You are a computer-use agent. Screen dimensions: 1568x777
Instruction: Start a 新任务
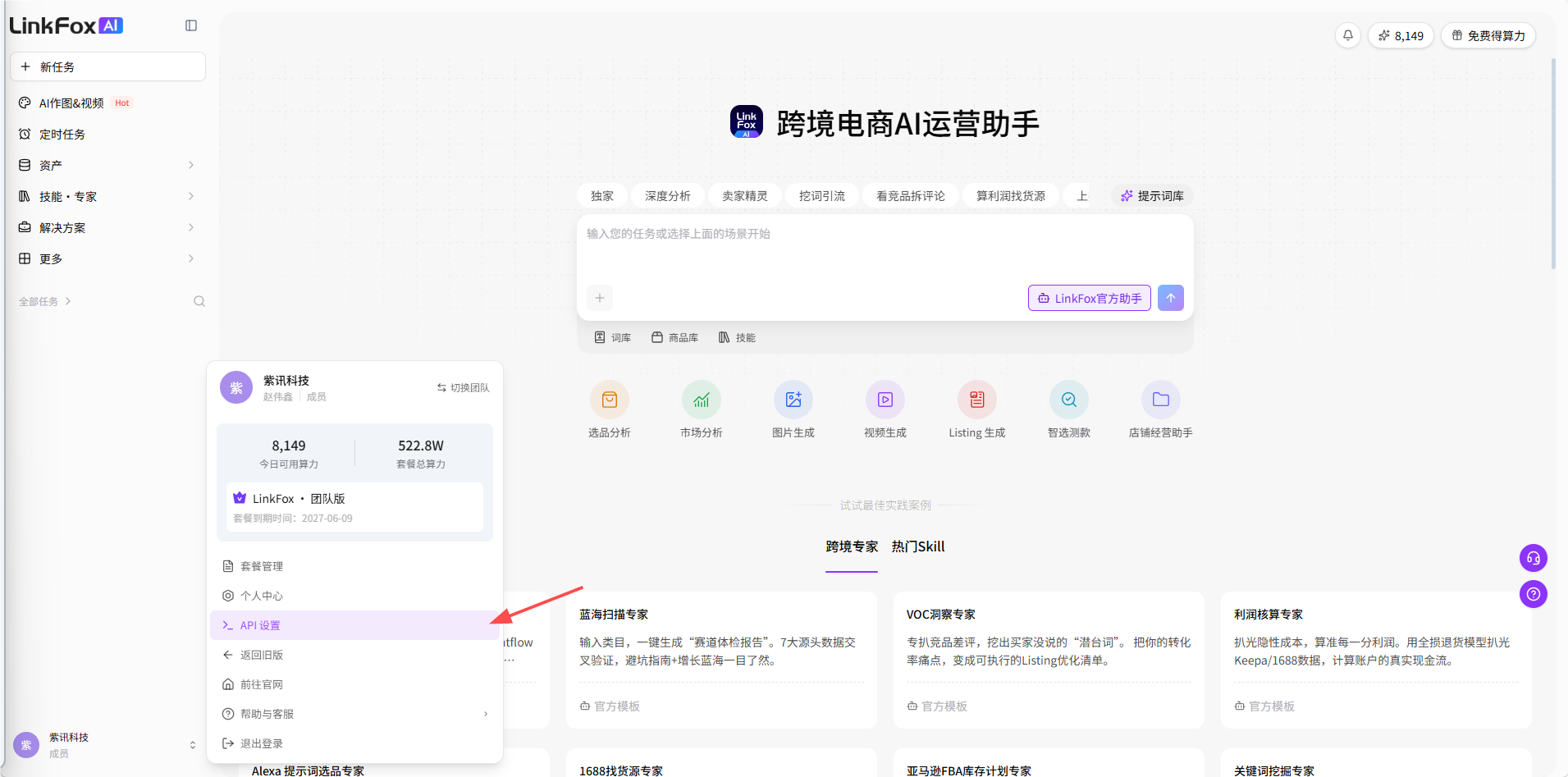click(x=107, y=66)
